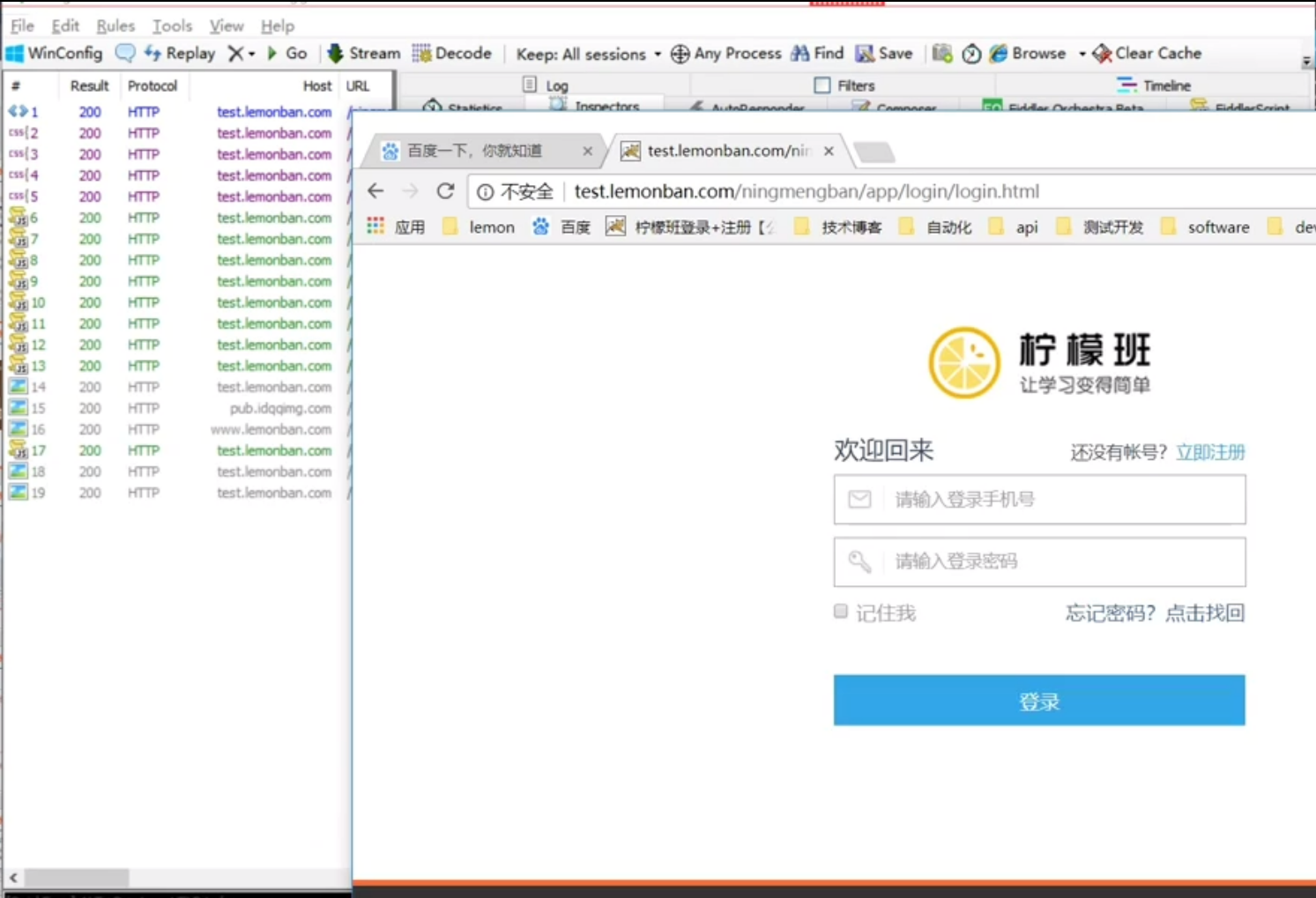
Task: Switch to the Inspectors tab
Action: pyautogui.click(x=595, y=106)
